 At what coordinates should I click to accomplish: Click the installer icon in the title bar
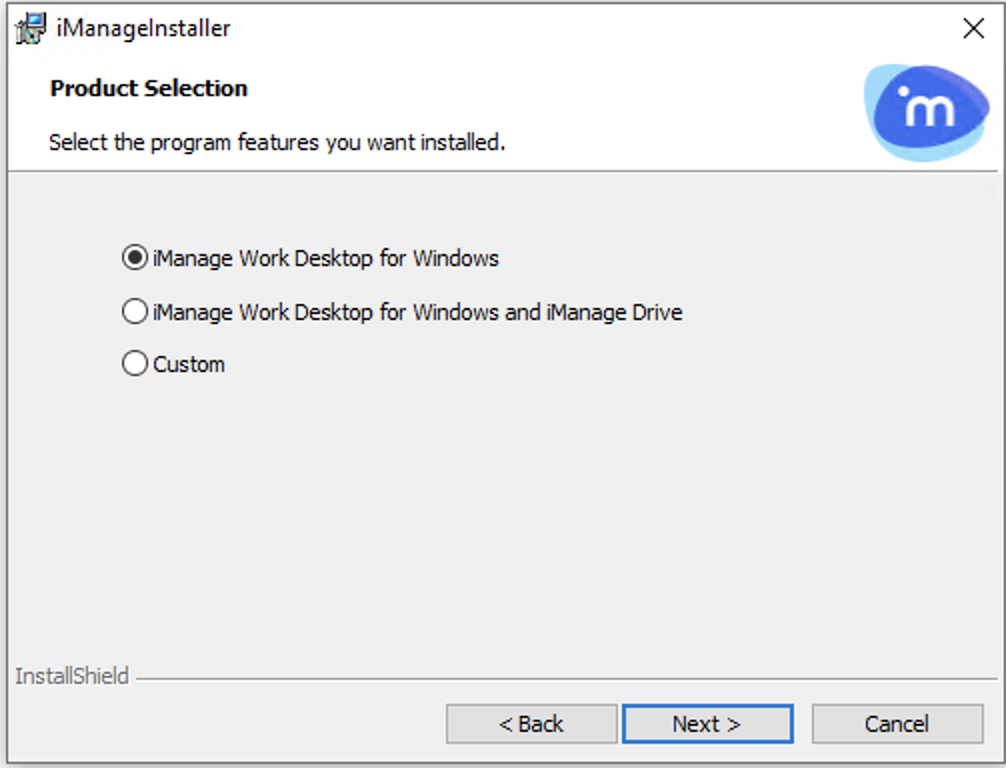click(31, 28)
